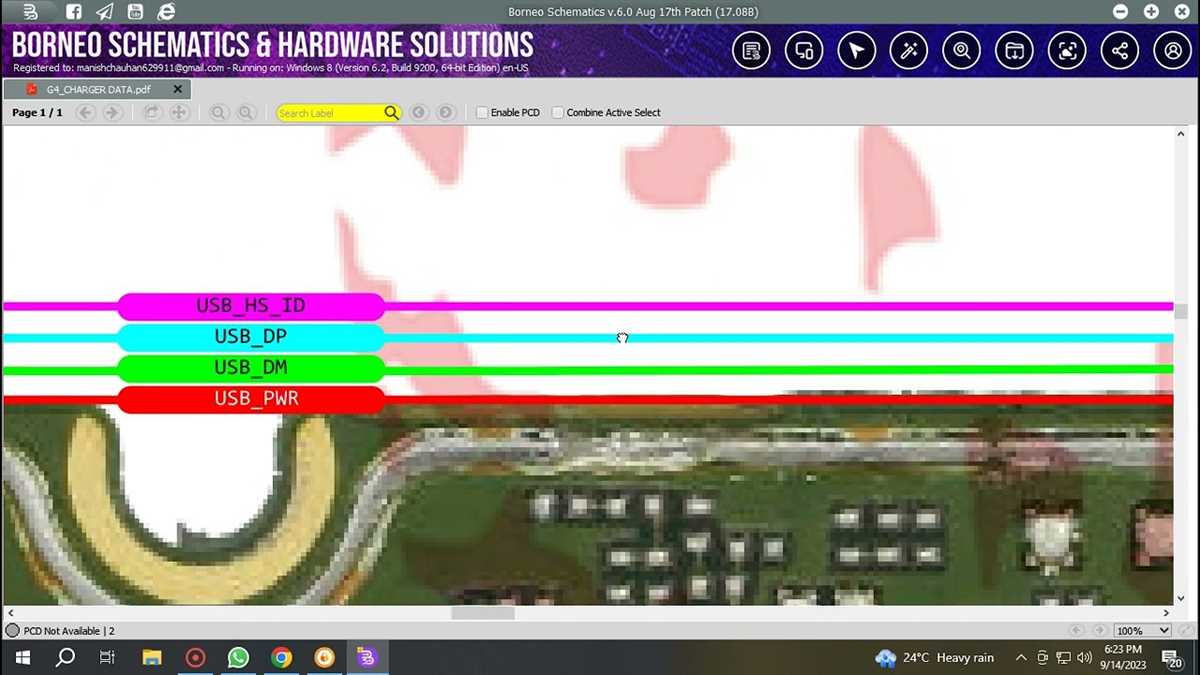The width and height of the screenshot is (1200, 675).
Task: Open the Windows Start menu
Action: point(22,657)
